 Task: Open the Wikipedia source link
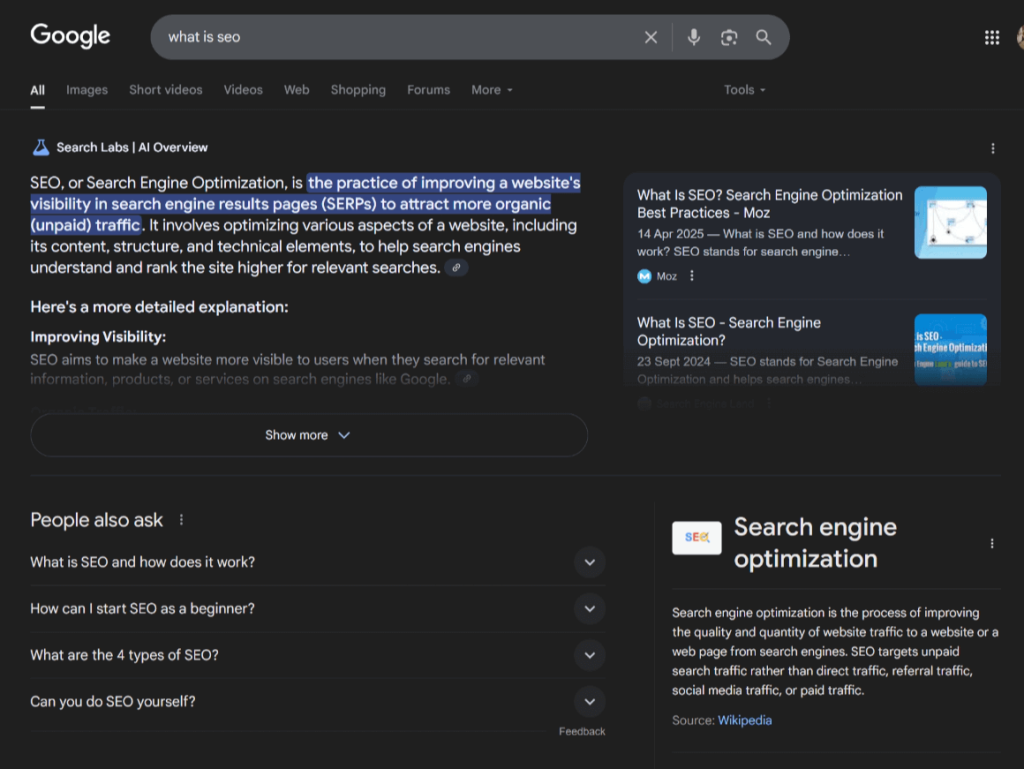pos(744,720)
